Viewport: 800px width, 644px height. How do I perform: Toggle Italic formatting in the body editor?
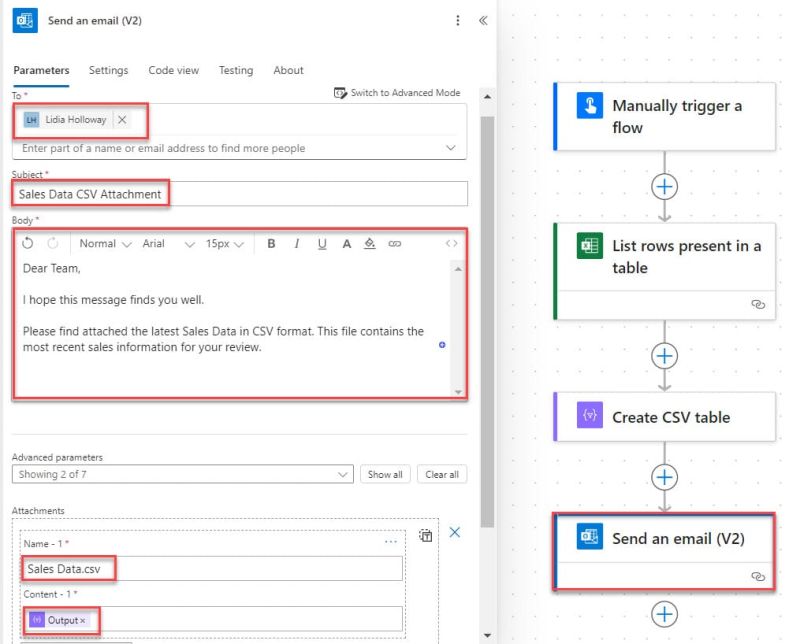click(296, 243)
